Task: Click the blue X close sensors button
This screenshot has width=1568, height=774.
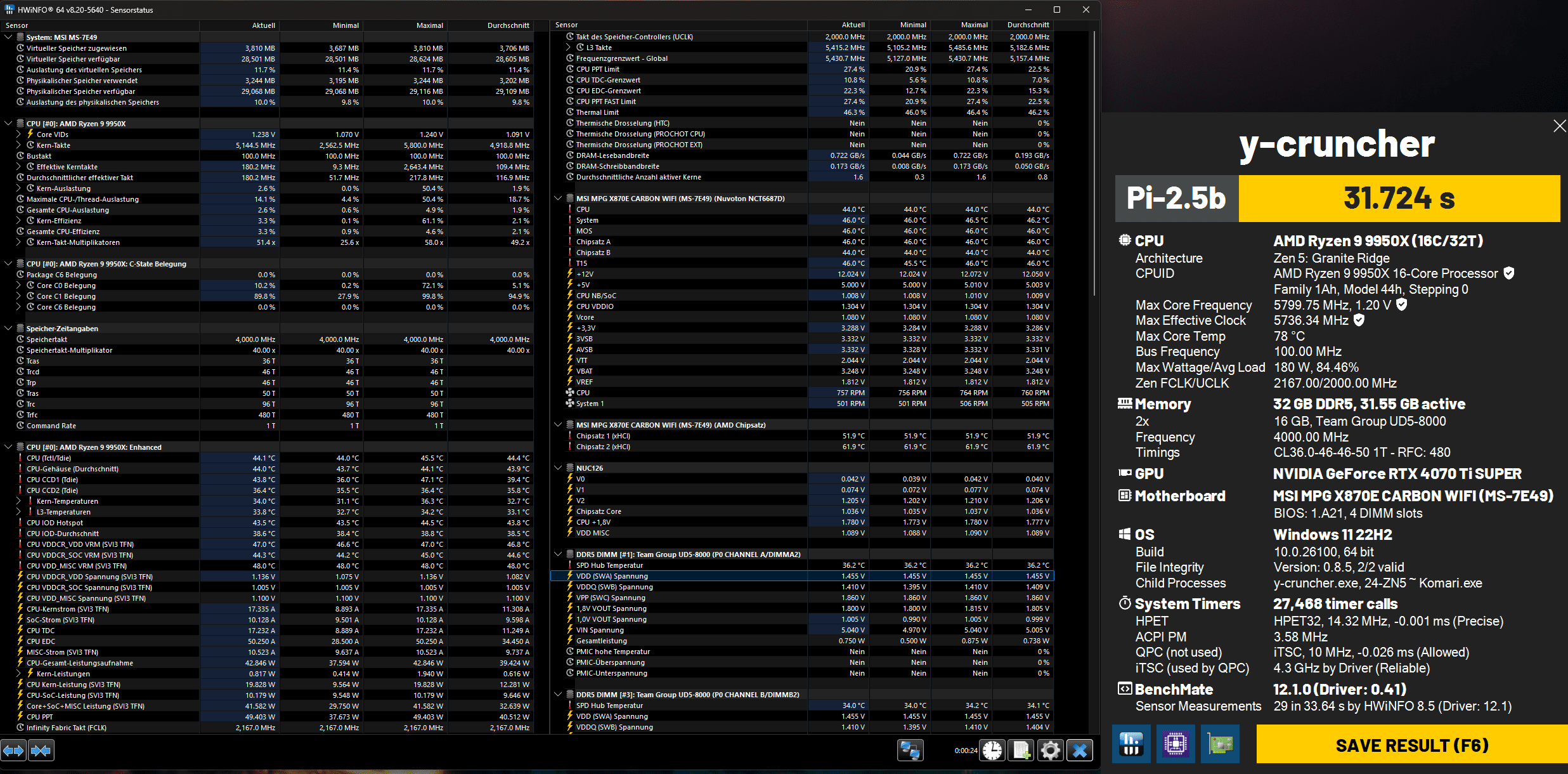Action: click(x=1080, y=751)
